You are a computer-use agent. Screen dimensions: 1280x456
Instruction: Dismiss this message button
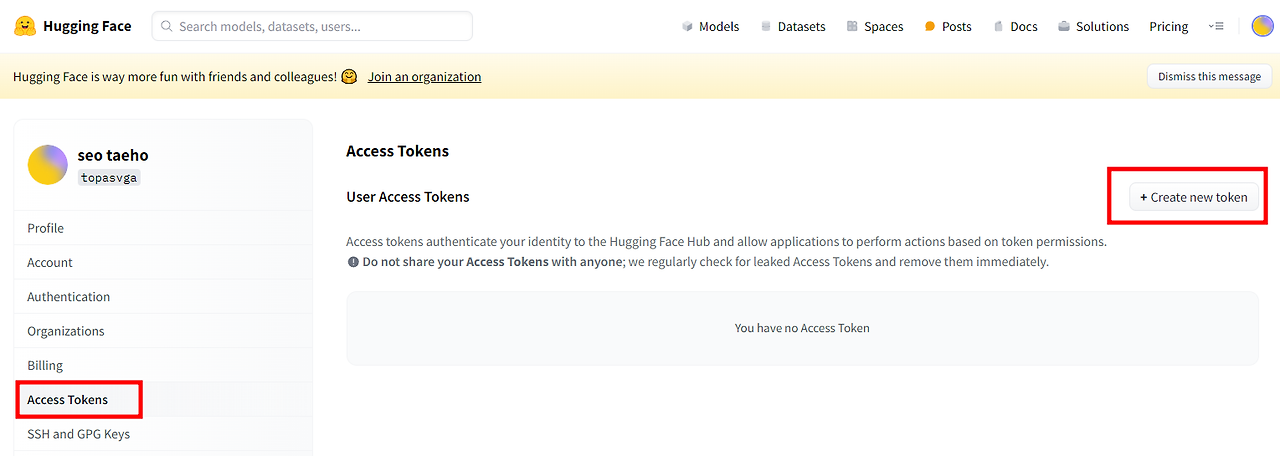1209,76
